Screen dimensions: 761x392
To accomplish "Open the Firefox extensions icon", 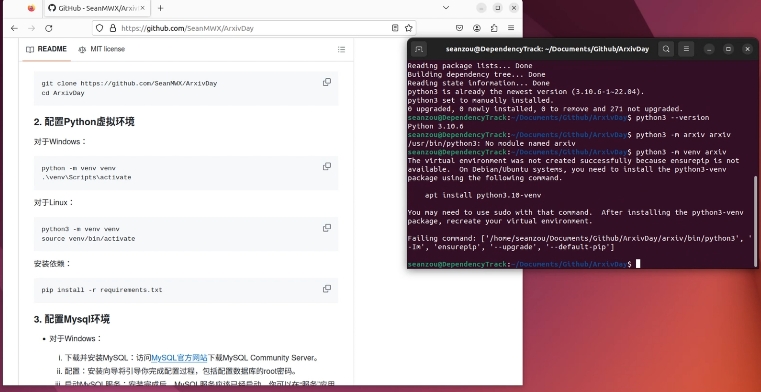I will point(494,28).
